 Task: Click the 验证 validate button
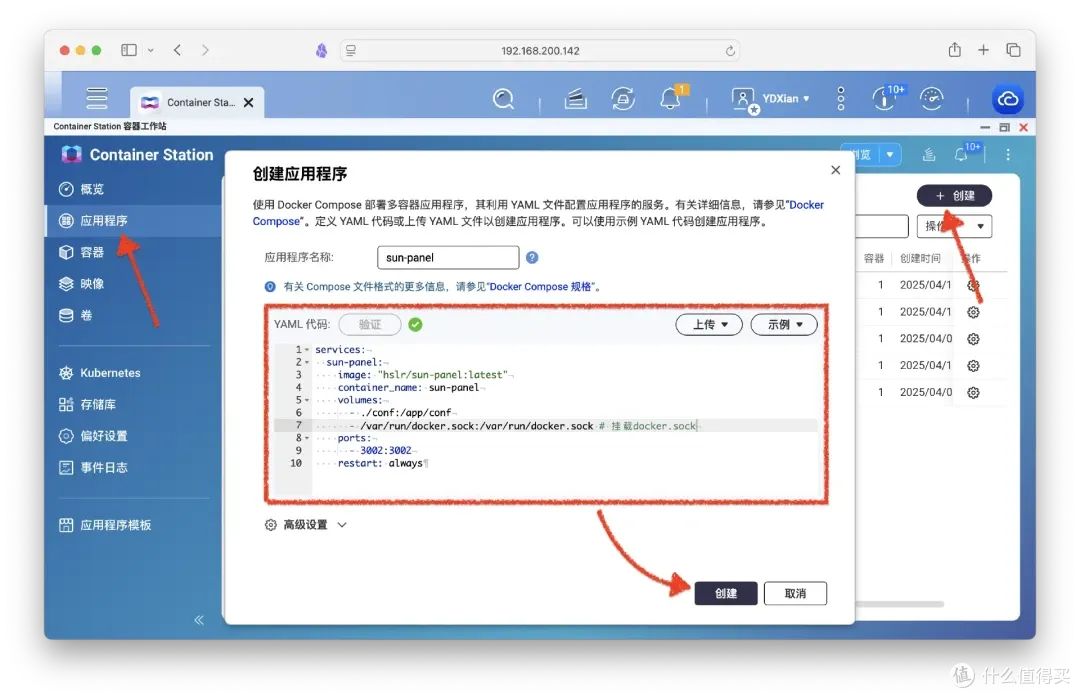(370, 325)
